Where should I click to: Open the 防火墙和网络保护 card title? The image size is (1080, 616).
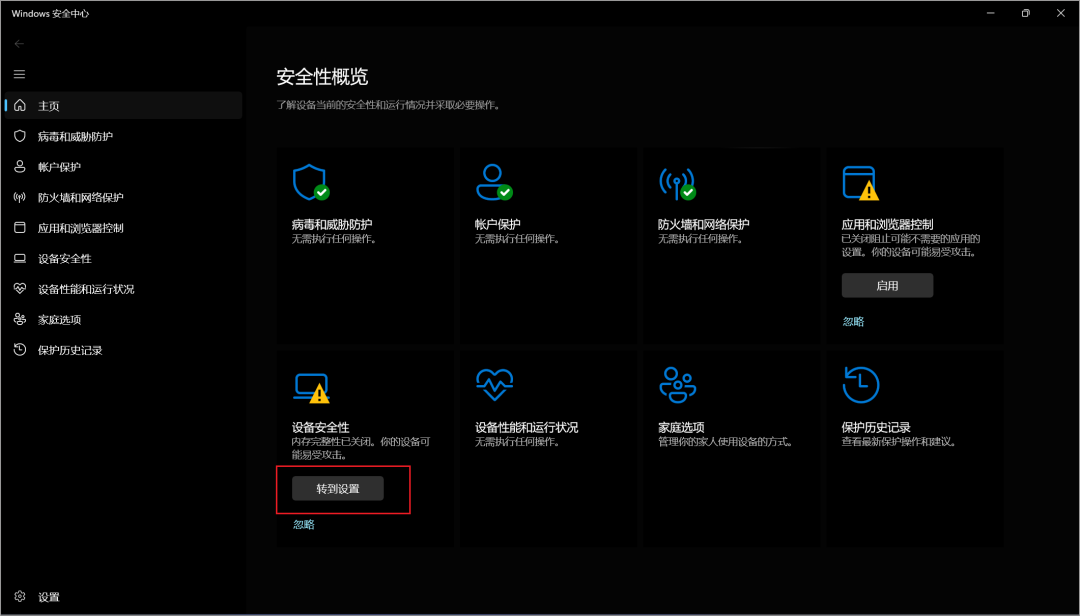pos(703,225)
